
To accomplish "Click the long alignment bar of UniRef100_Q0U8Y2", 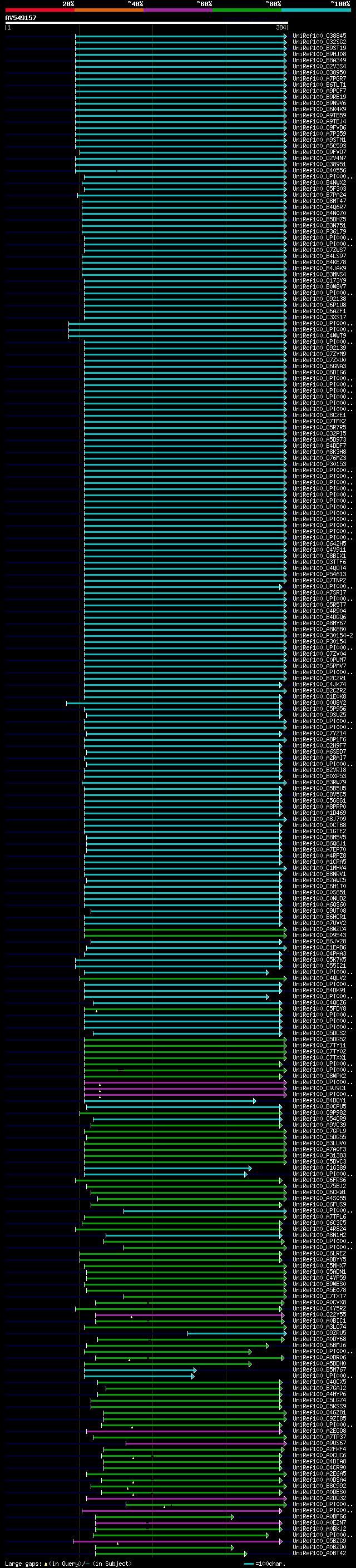I will pyautogui.click(x=174, y=703).
